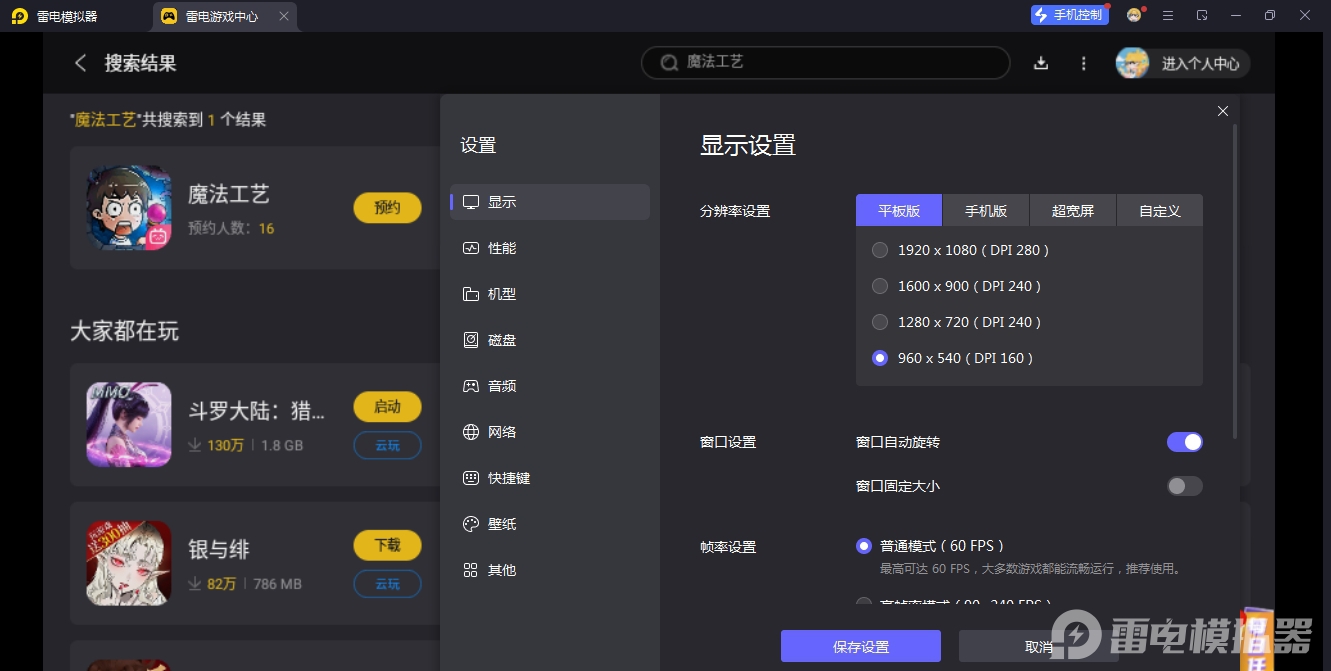Toggle 窗口固定大小 switch
Screen dimensions: 1331x671
[1185, 486]
